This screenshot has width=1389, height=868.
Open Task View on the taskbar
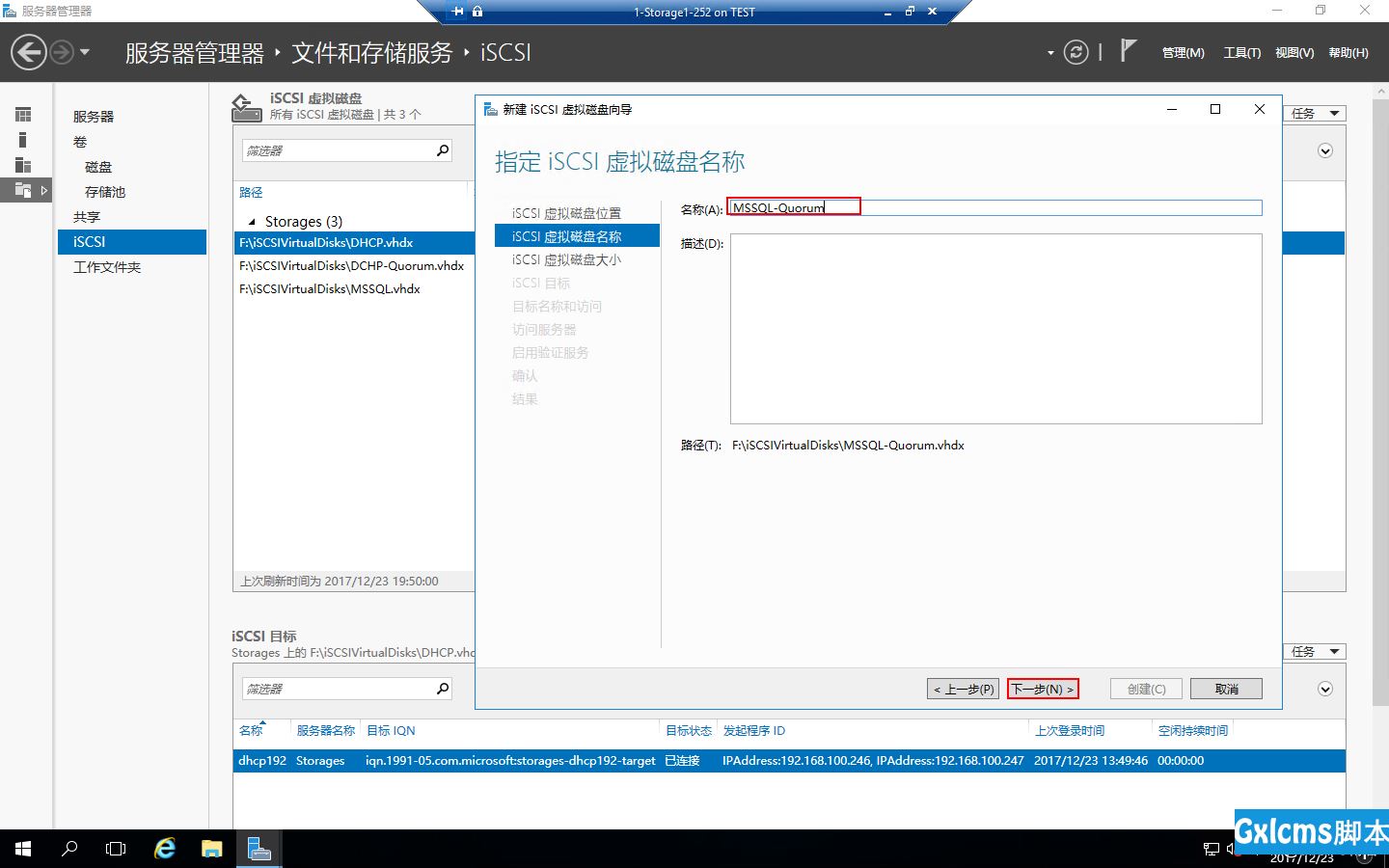pyautogui.click(x=116, y=849)
